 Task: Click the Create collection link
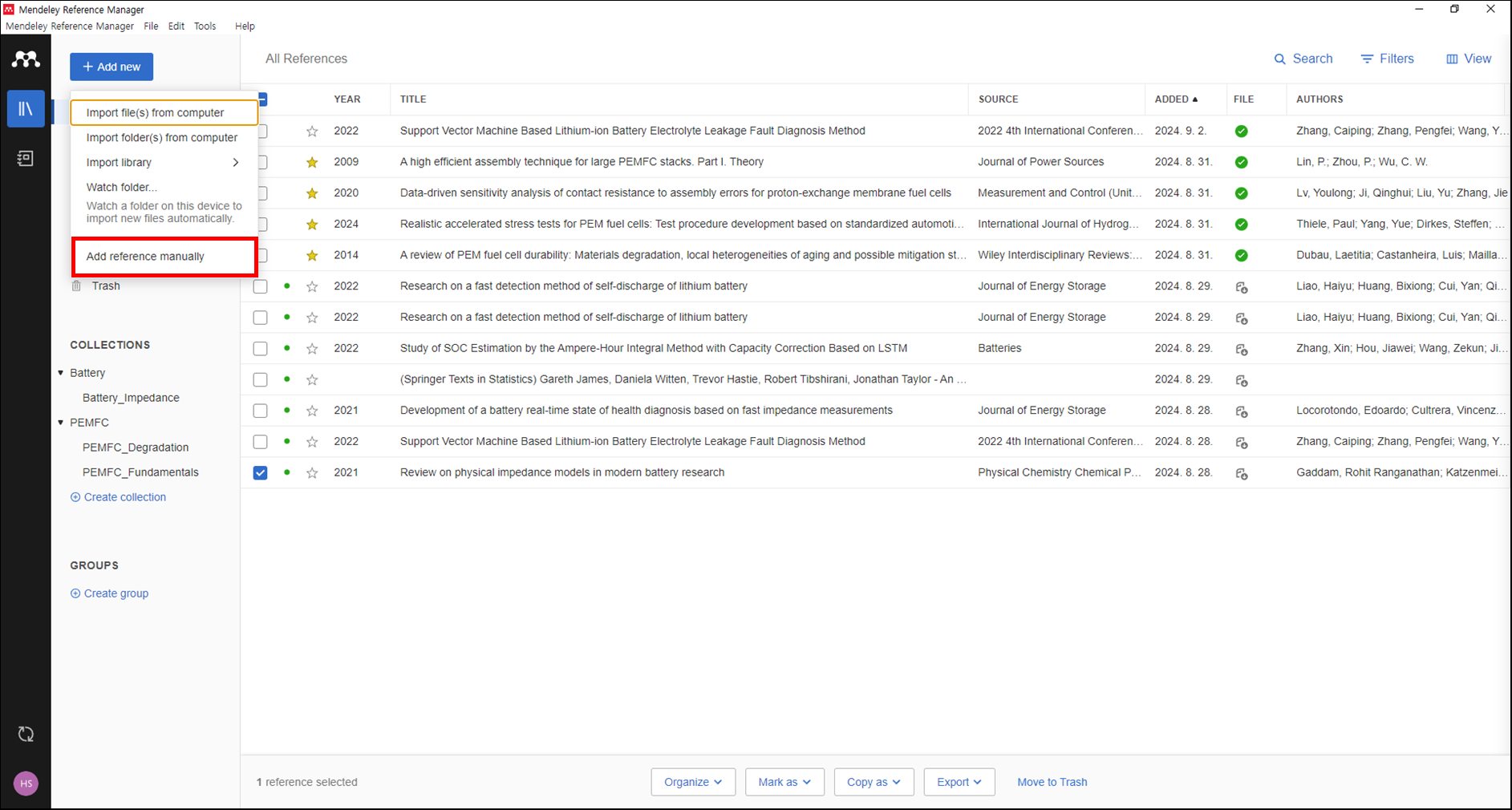click(x=119, y=497)
